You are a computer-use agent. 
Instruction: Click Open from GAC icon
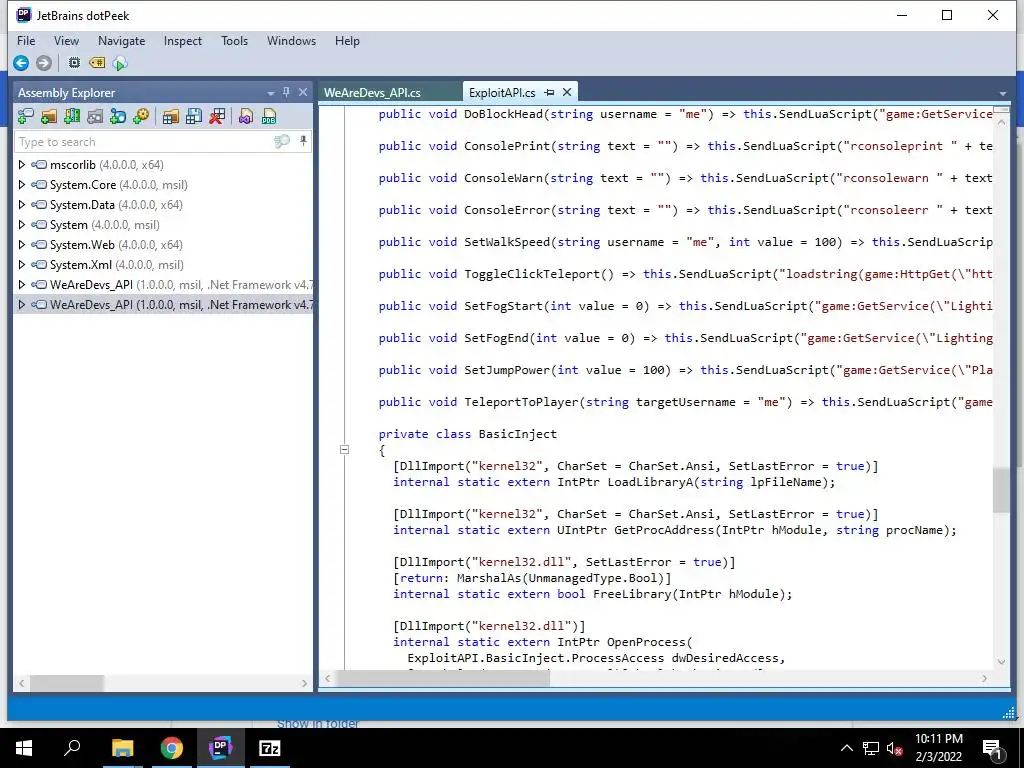(x=72, y=116)
